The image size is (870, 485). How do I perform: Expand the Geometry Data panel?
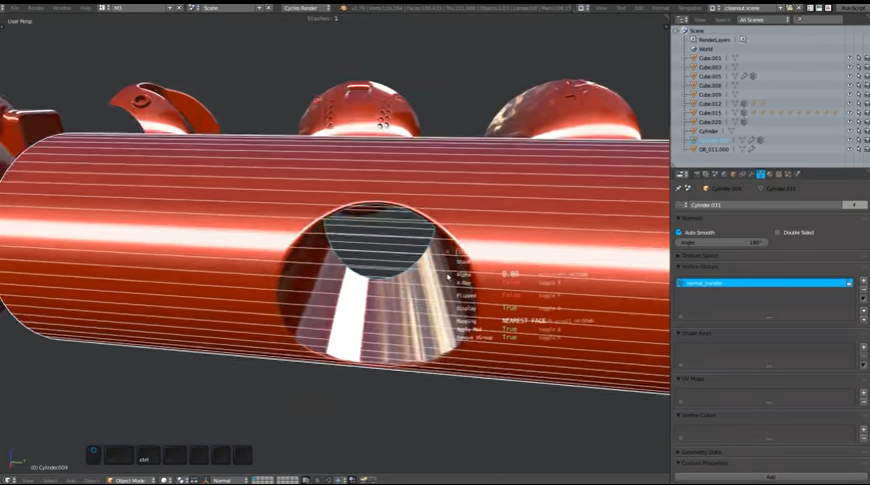click(x=700, y=452)
